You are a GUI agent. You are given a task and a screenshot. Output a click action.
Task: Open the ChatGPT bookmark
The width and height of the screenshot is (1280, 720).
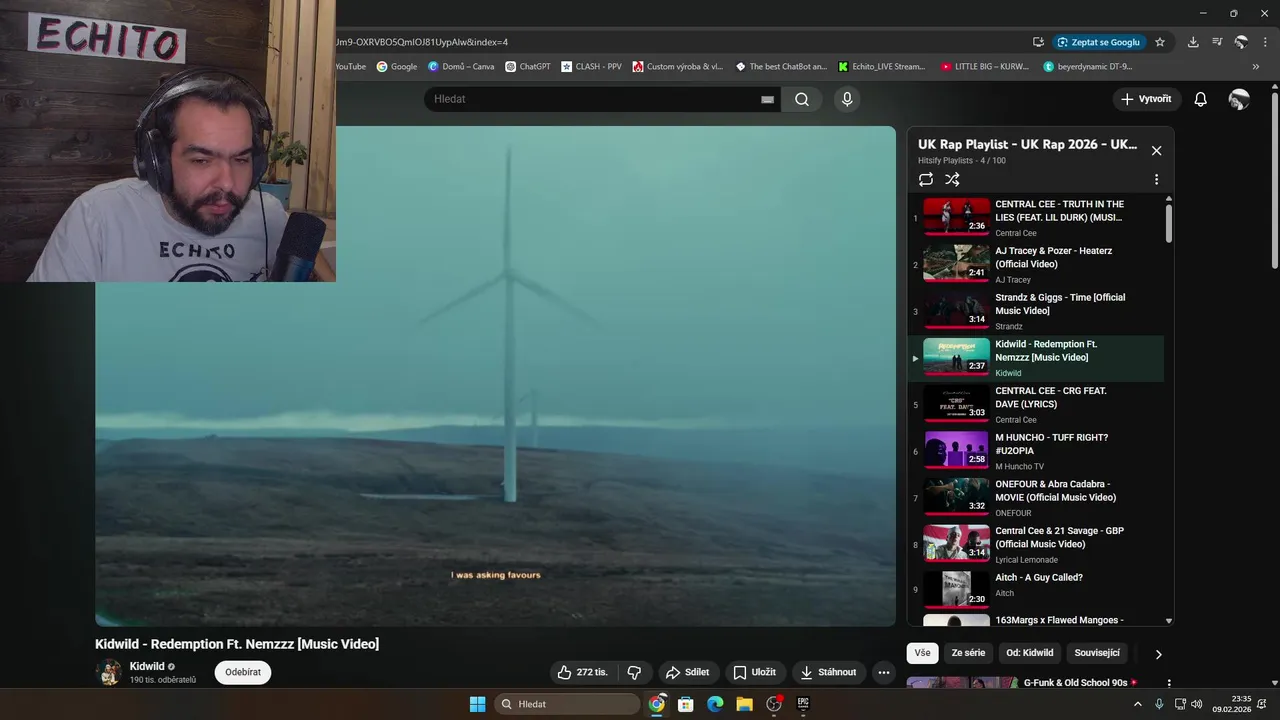(528, 67)
